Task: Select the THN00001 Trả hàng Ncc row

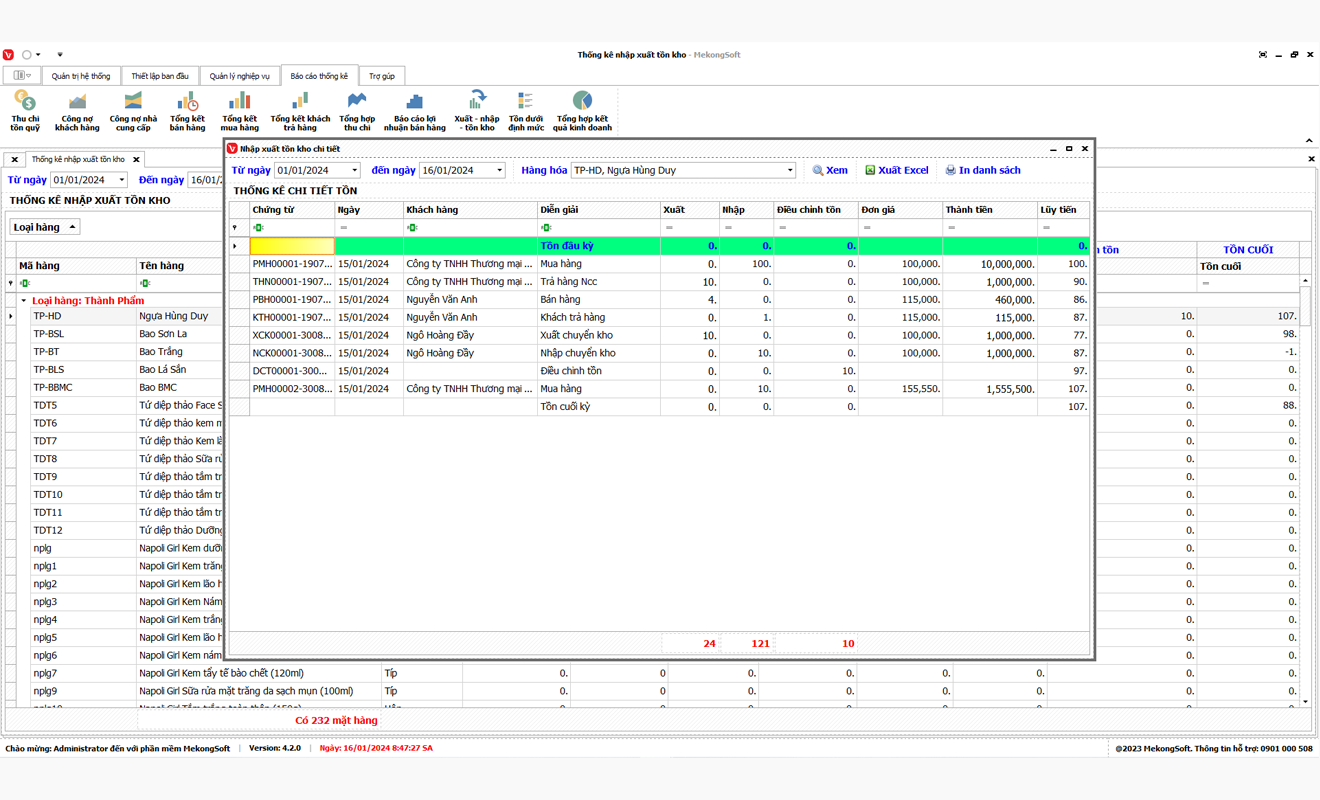Action: [x=660, y=282]
